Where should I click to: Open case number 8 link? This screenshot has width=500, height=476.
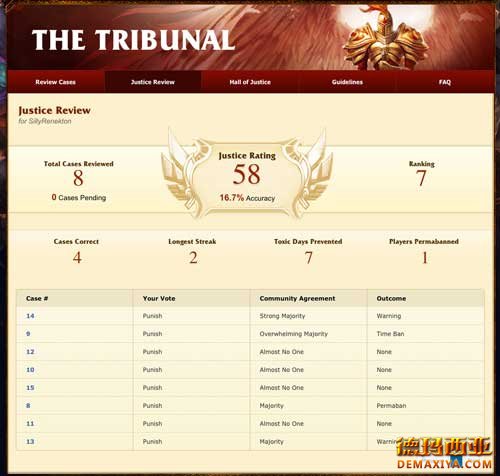[28, 406]
